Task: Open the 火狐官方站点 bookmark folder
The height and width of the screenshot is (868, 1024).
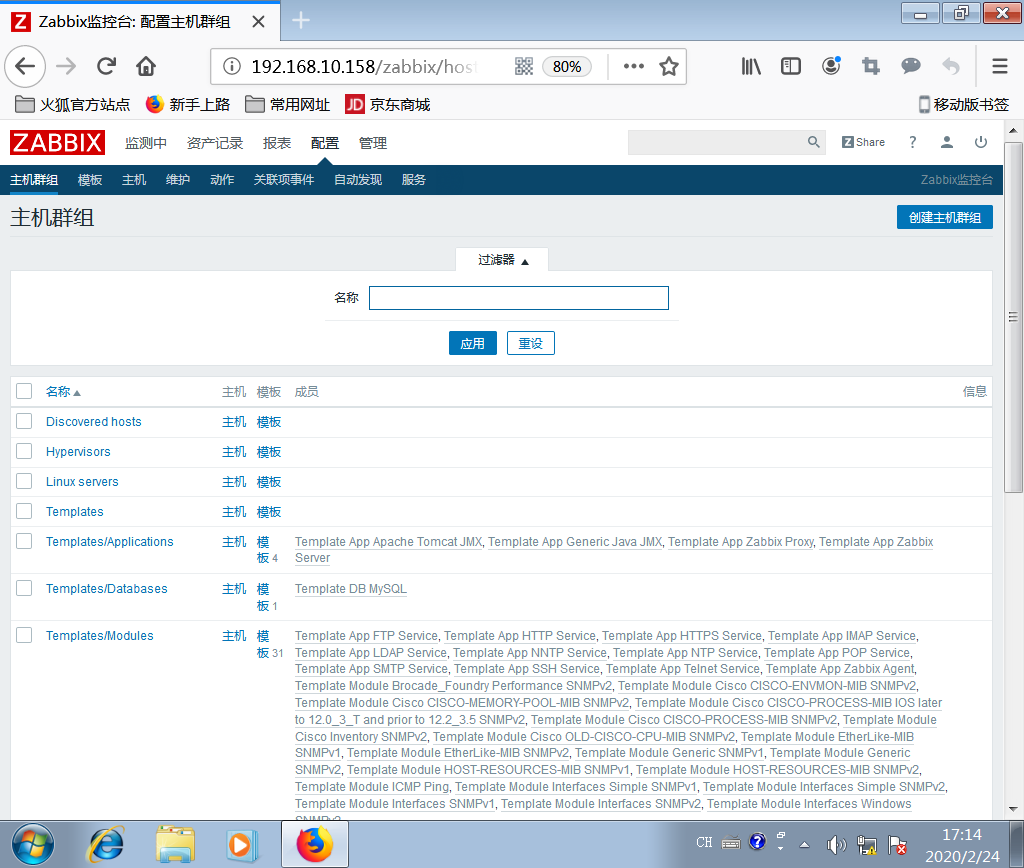Action: coord(72,104)
